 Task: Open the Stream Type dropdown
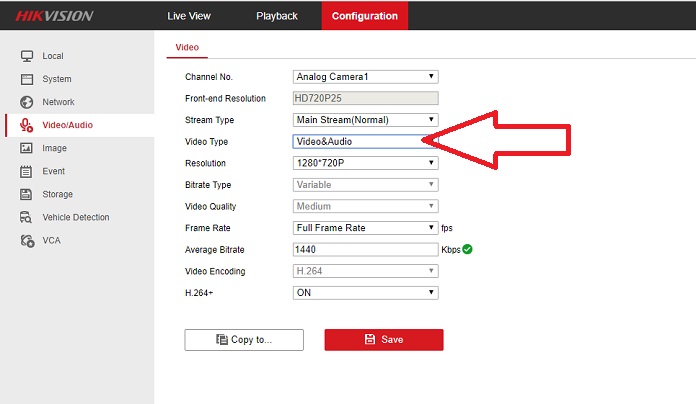[x=365, y=120]
